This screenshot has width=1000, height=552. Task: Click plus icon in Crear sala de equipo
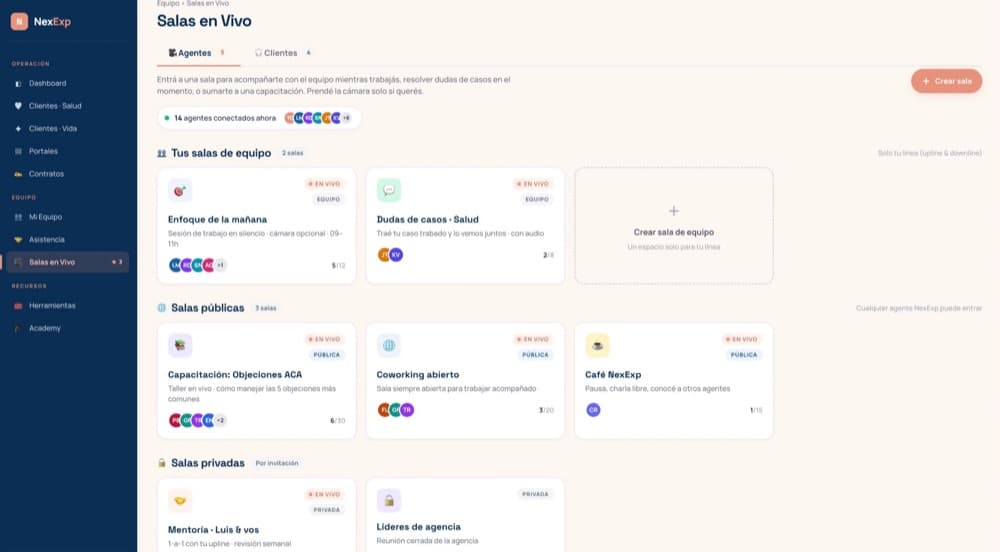pos(673,211)
